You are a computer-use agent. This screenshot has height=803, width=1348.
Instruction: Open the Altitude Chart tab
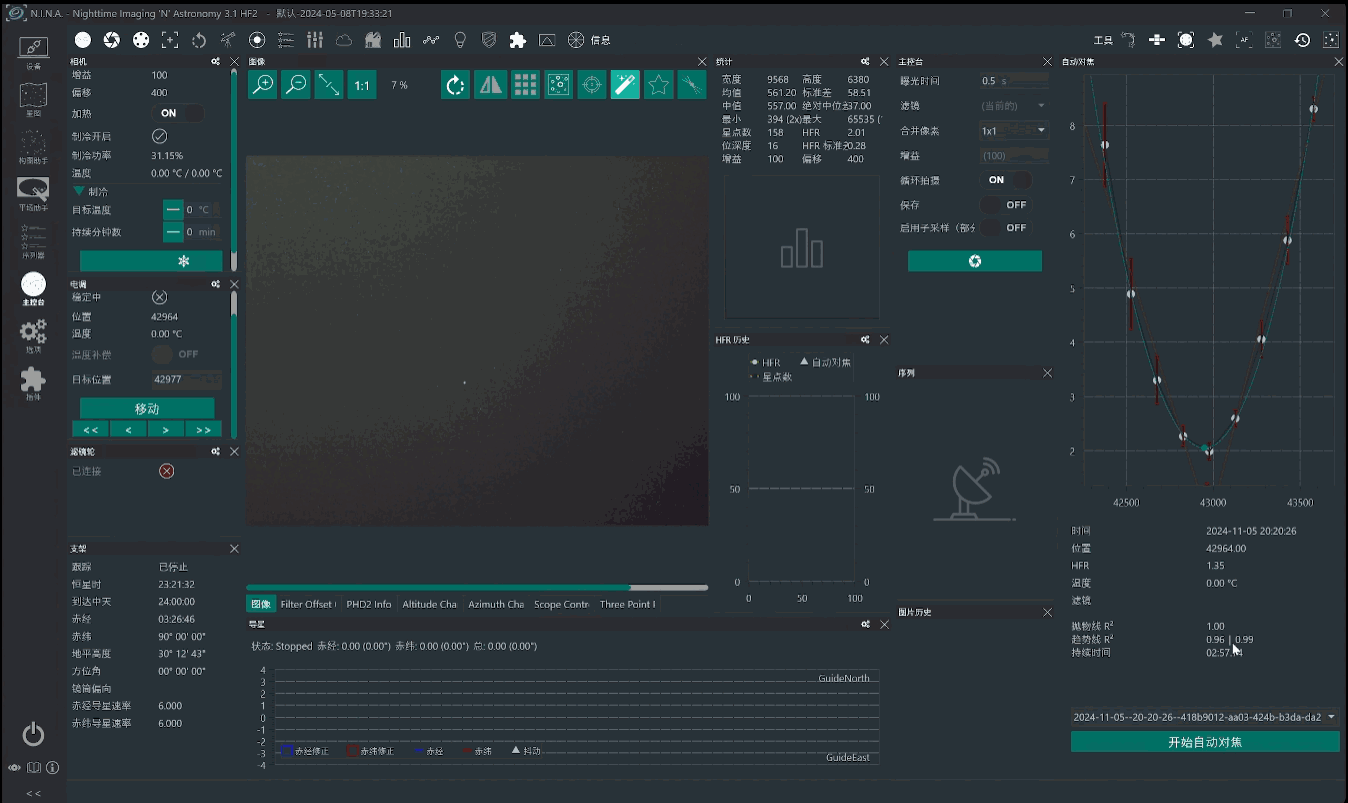(429, 604)
